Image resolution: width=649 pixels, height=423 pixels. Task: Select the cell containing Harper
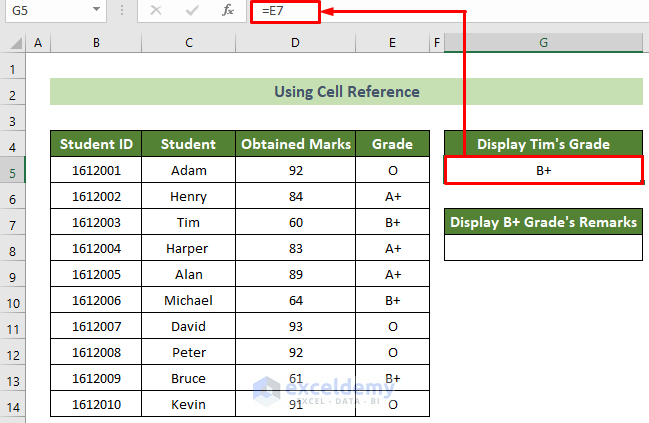[x=188, y=248]
